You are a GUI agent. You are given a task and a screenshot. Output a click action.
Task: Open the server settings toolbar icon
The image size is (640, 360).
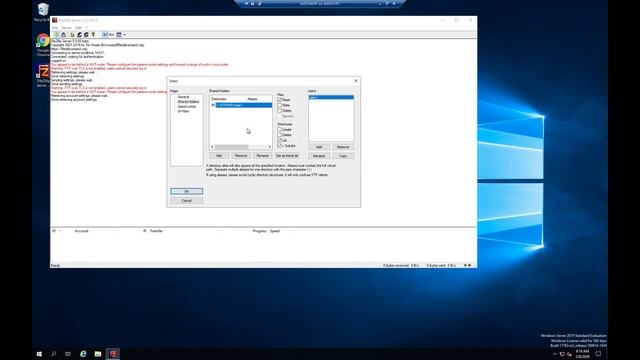pos(73,35)
